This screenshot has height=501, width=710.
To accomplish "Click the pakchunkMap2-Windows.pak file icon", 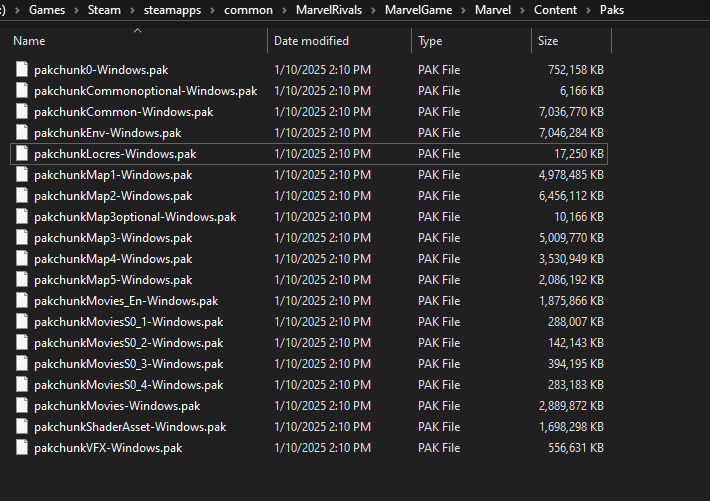I will click(22, 195).
